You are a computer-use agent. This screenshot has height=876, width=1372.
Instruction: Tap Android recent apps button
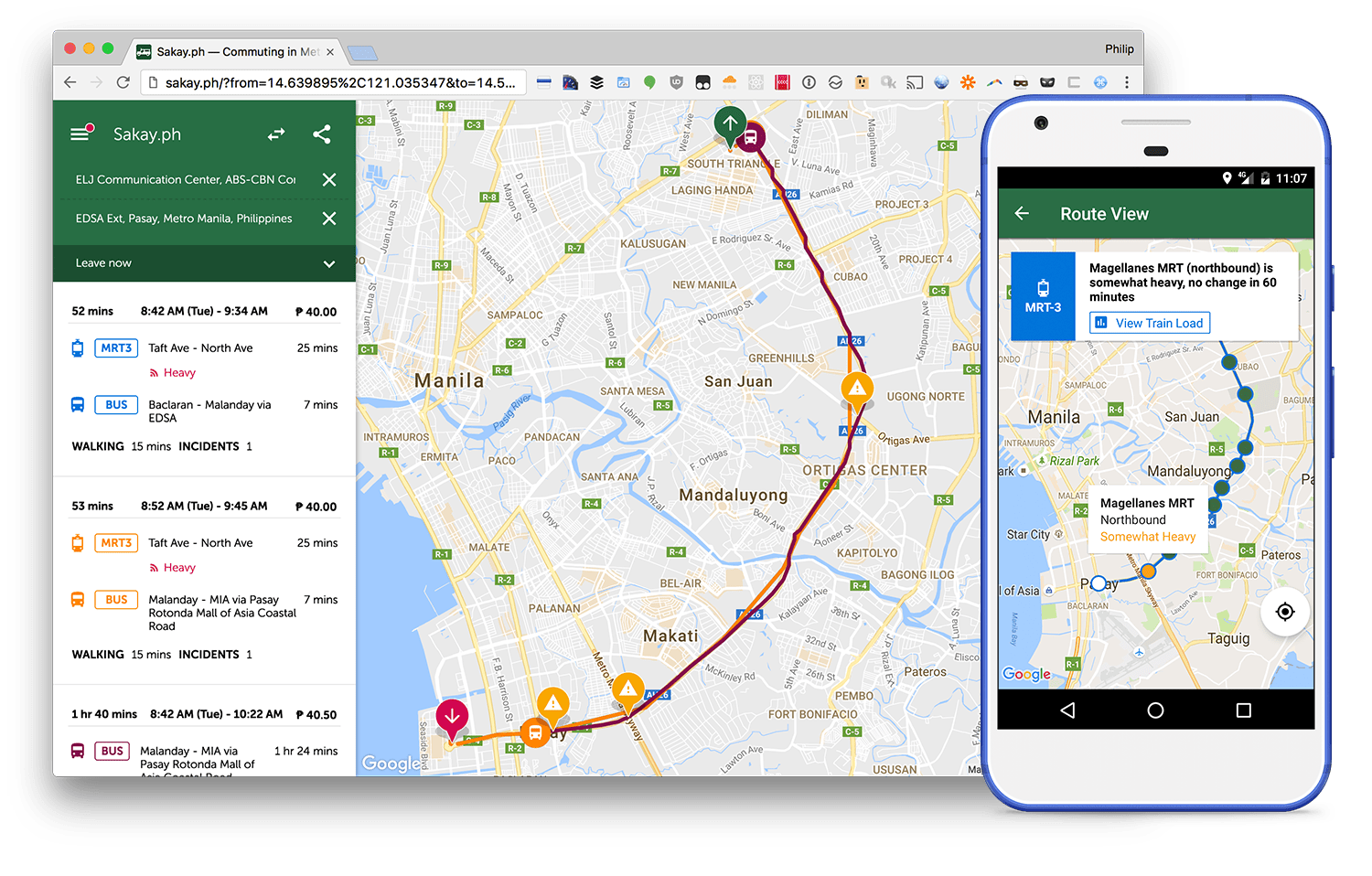pos(1244,710)
